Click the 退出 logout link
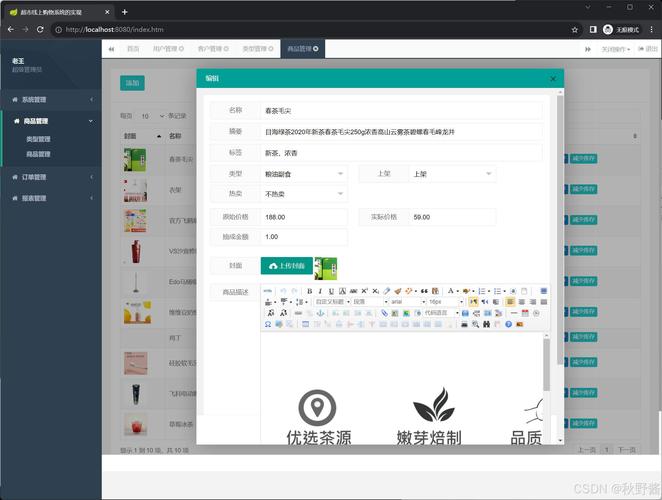The width and height of the screenshot is (662, 500). click(648, 49)
